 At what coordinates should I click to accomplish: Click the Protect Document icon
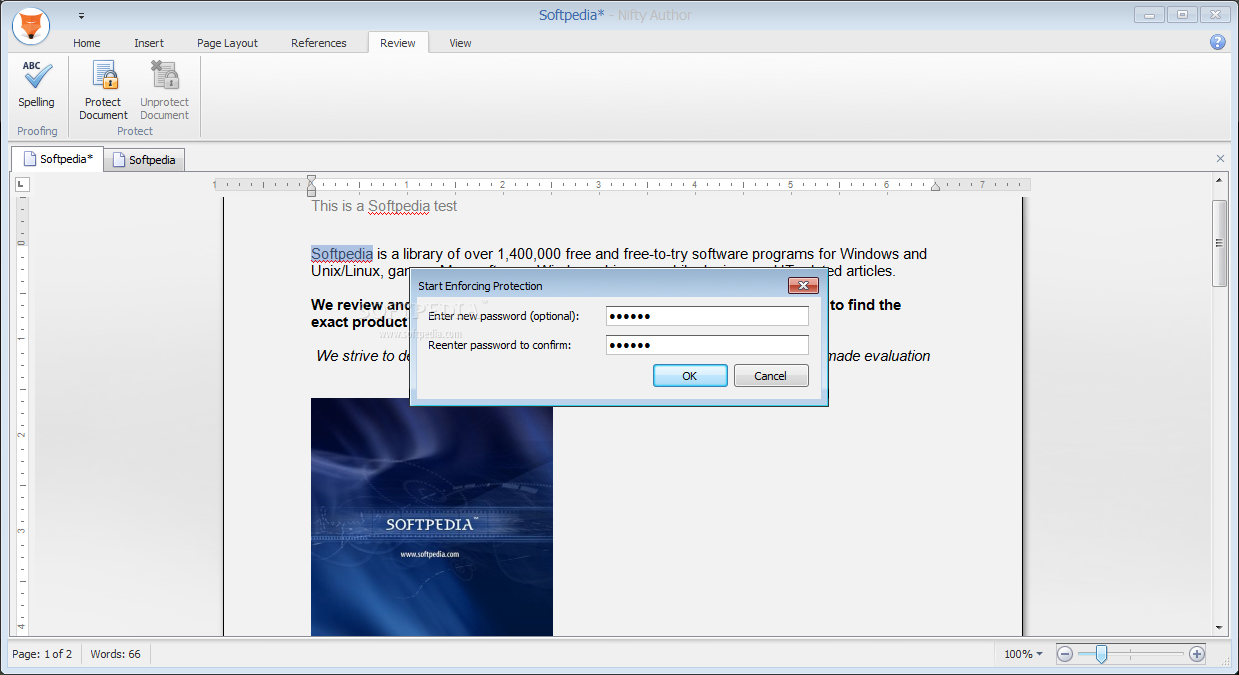pyautogui.click(x=103, y=90)
